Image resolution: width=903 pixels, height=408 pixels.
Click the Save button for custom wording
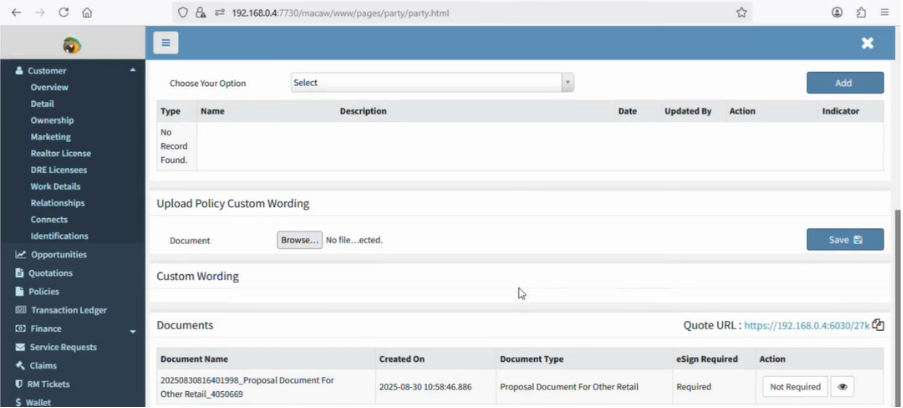[844, 240]
